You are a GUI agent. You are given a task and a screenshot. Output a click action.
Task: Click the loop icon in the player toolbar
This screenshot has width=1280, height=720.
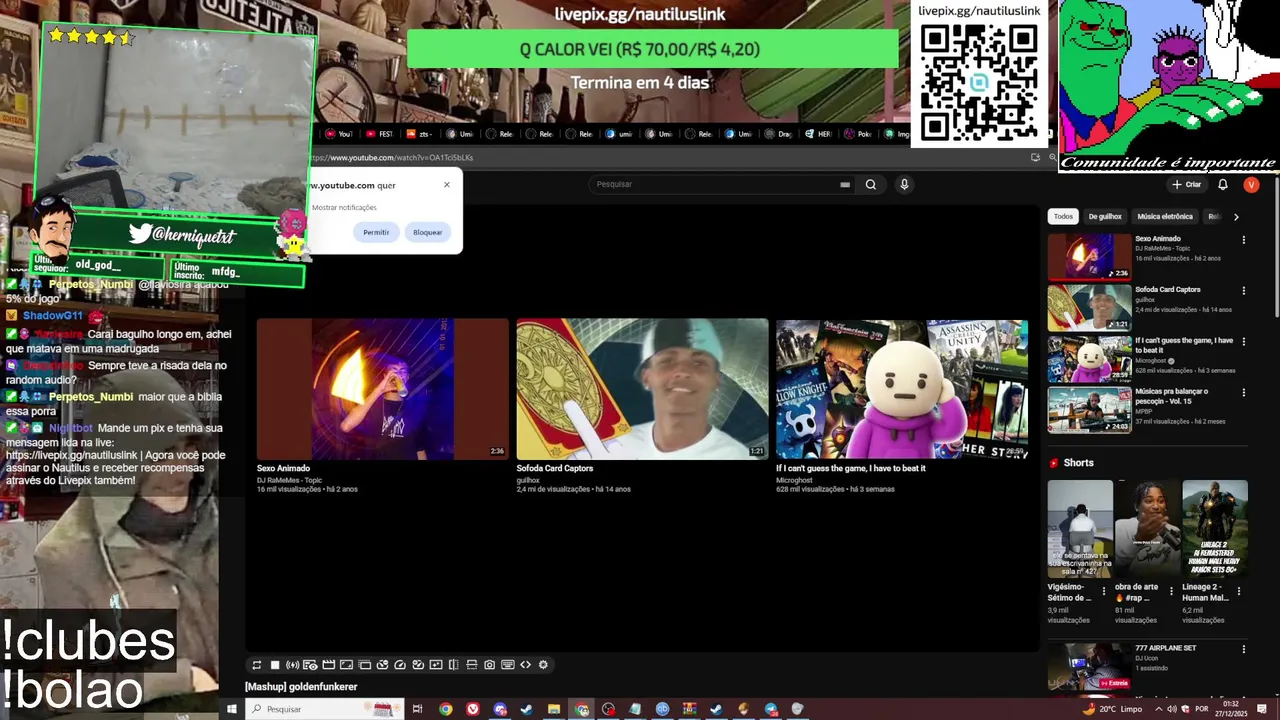point(257,665)
